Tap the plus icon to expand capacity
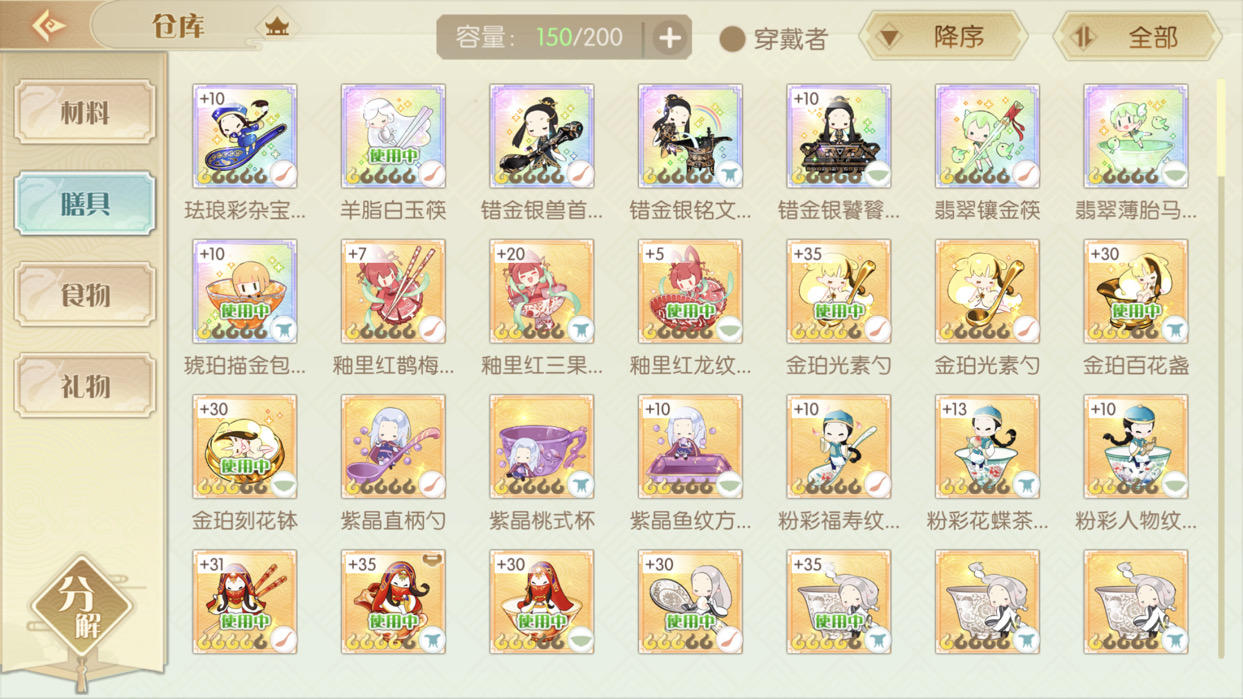 [669, 38]
